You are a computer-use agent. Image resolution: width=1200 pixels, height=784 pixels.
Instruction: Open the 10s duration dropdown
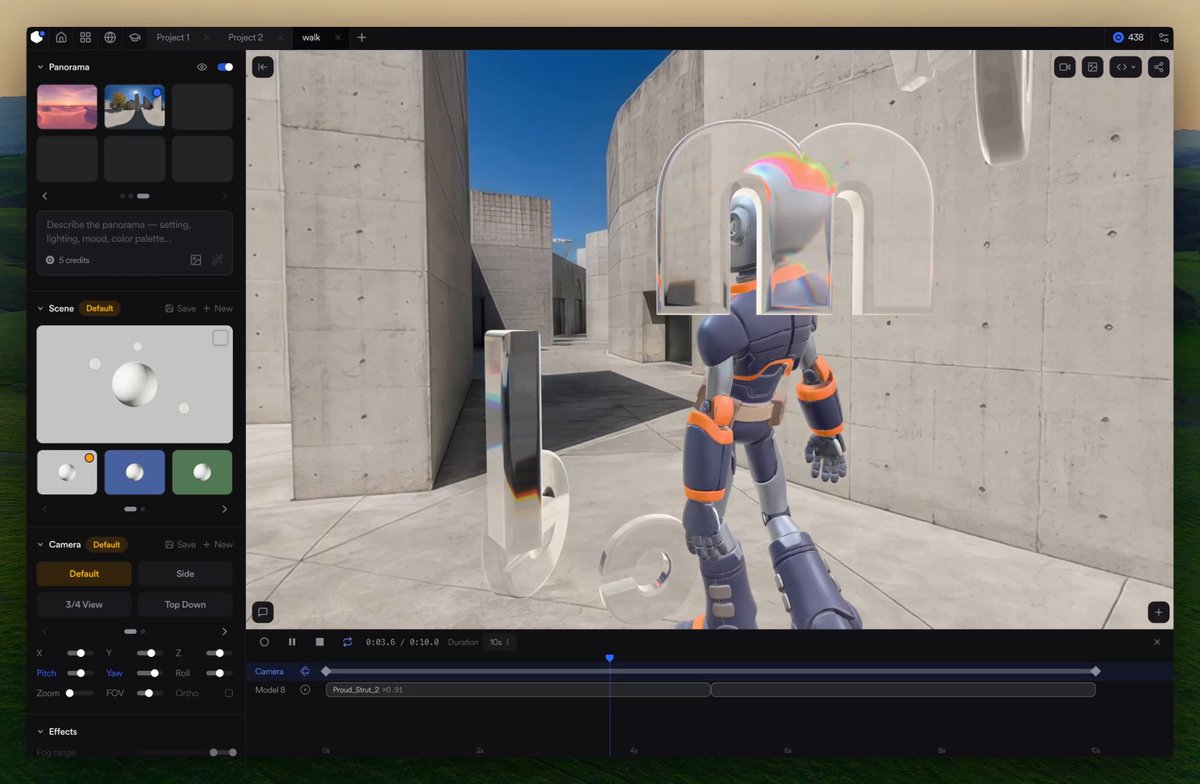click(499, 642)
